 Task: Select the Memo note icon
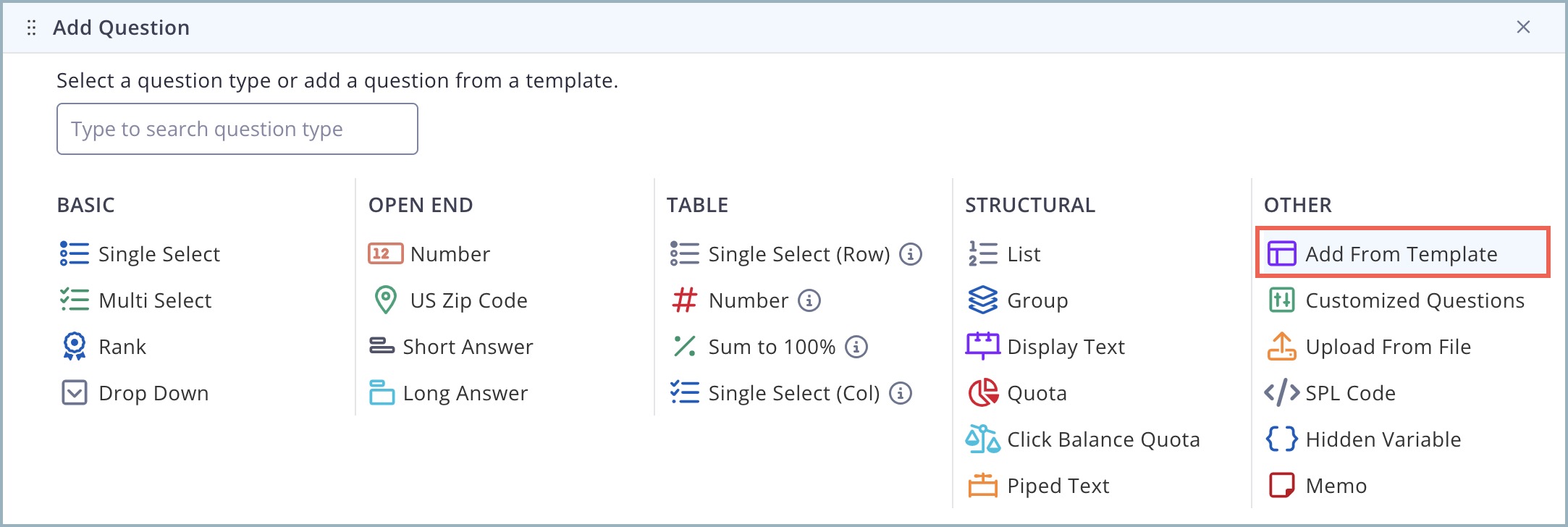coord(1281,486)
